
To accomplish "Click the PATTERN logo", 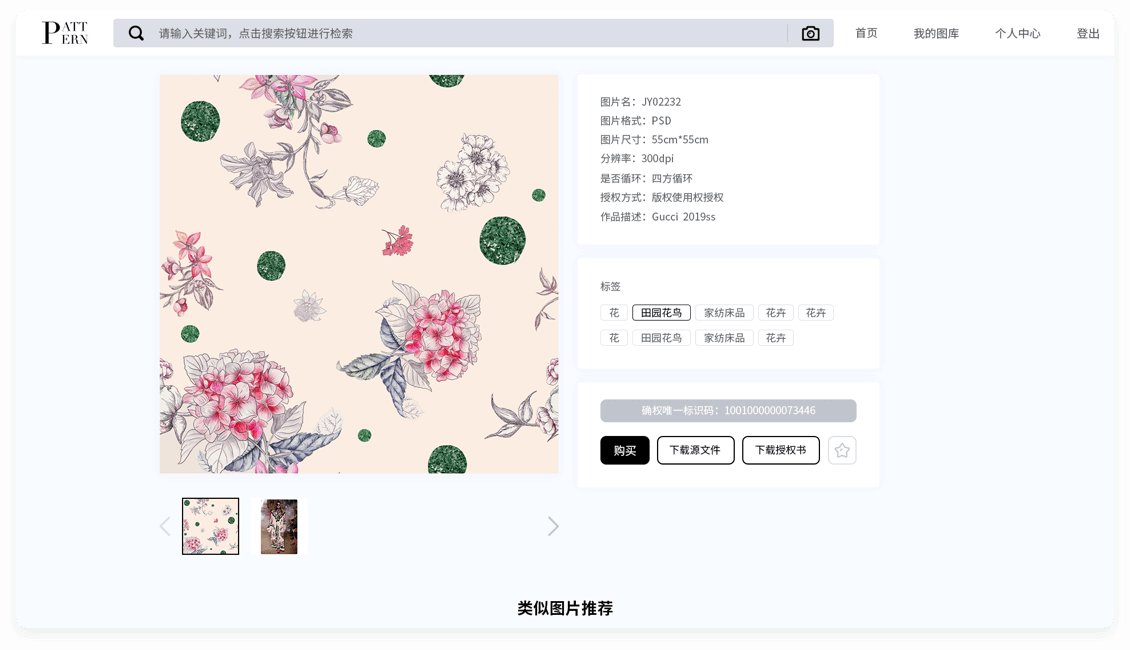I will [x=65, y=32].
